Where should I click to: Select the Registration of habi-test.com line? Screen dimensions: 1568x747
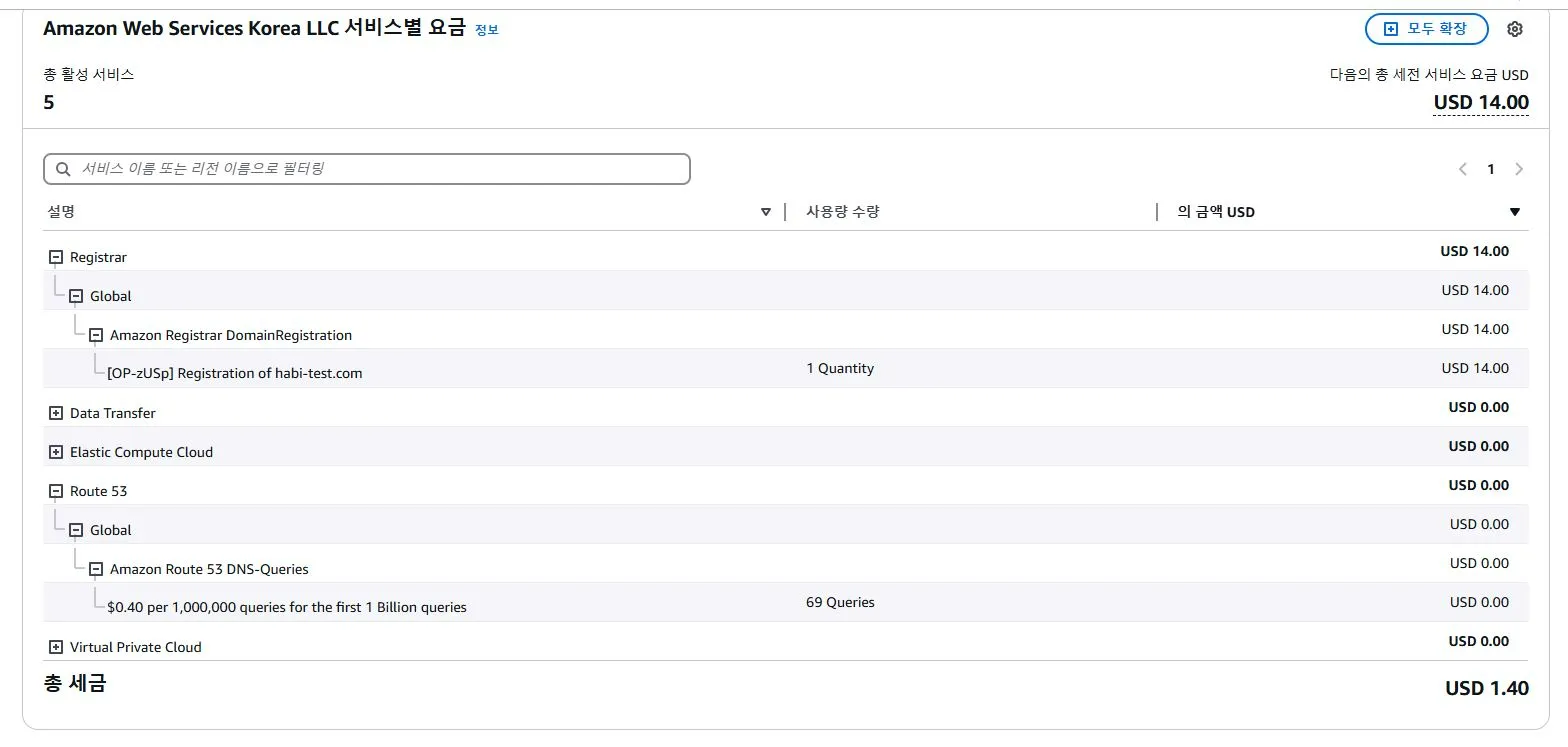(x=235, y=373)
